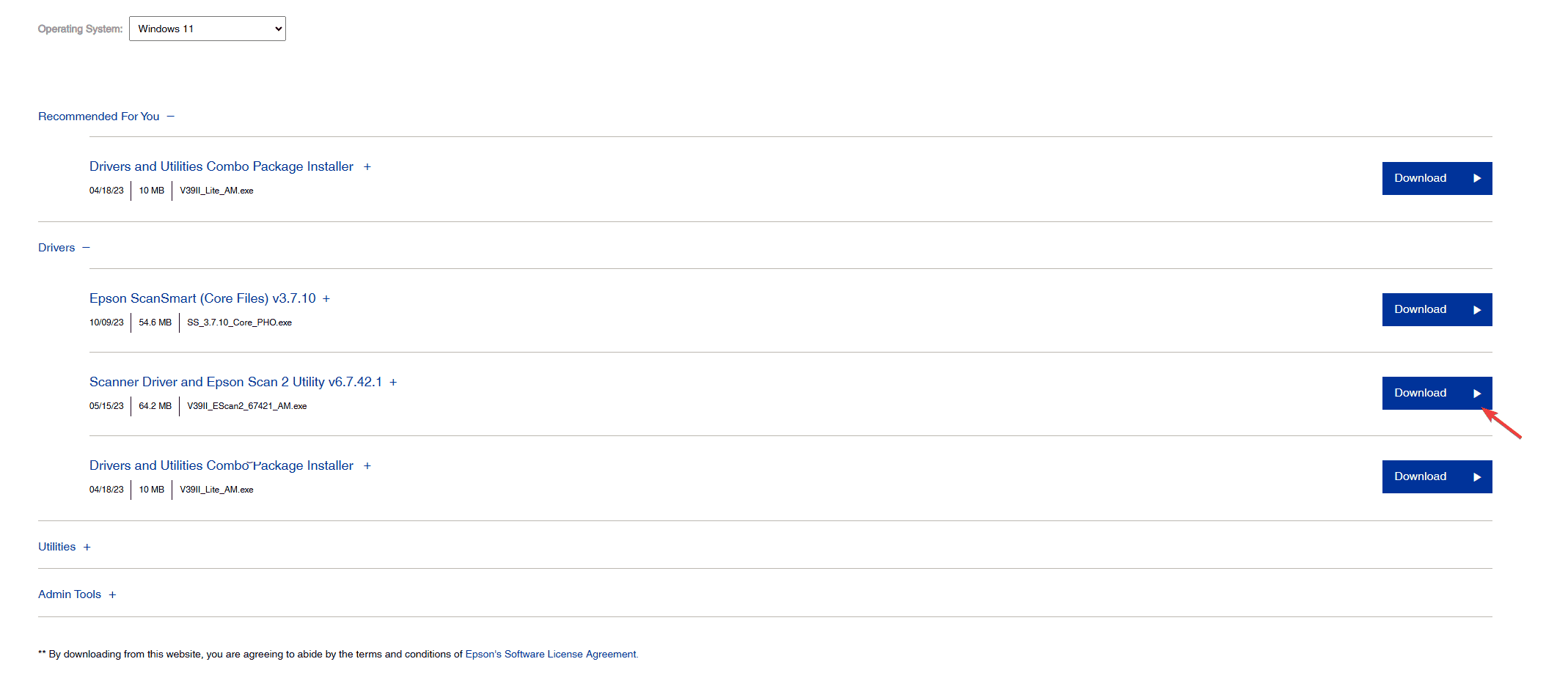Viewport: 1568px width, 689px height.
Task: Click arrow icon on Epson Scan 2 Download button
Action: pos(1477,394)
